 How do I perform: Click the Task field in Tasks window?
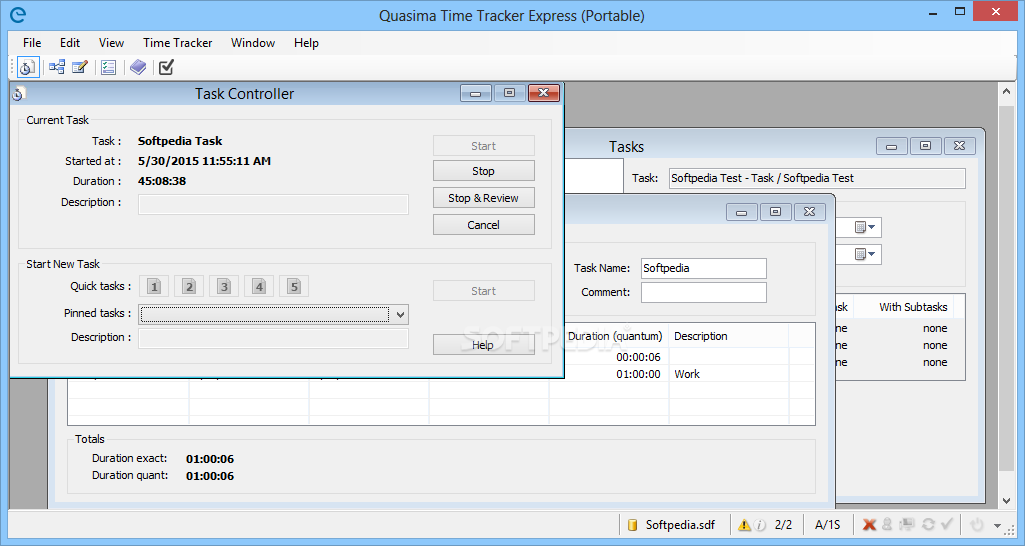[817, 179]
